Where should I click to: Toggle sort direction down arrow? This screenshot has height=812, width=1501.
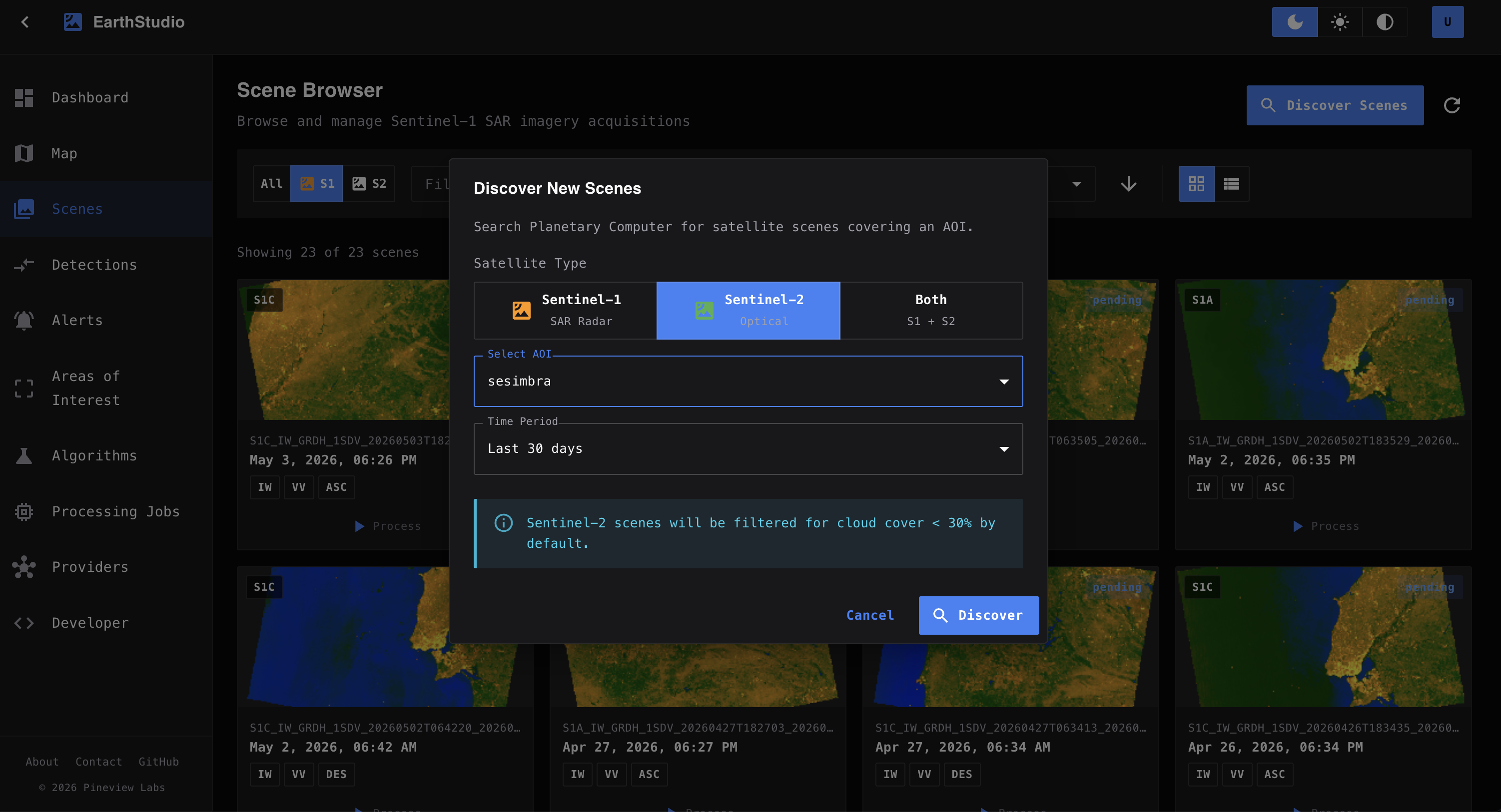coord(1128,184)
